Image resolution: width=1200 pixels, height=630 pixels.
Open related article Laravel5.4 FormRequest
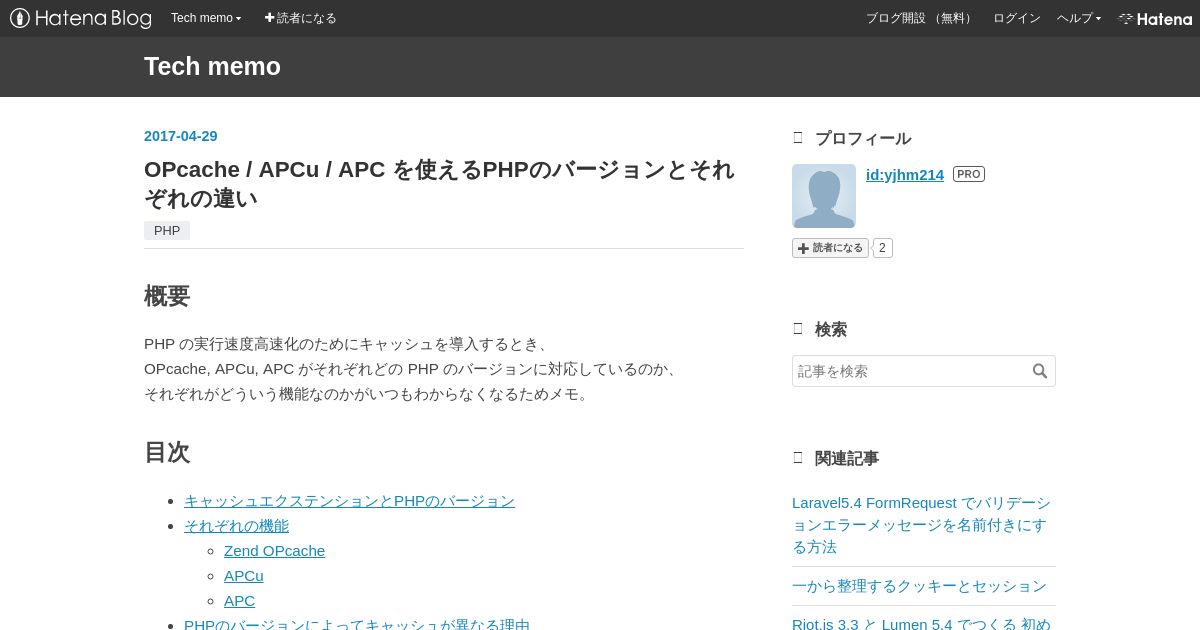click(921, 524)
